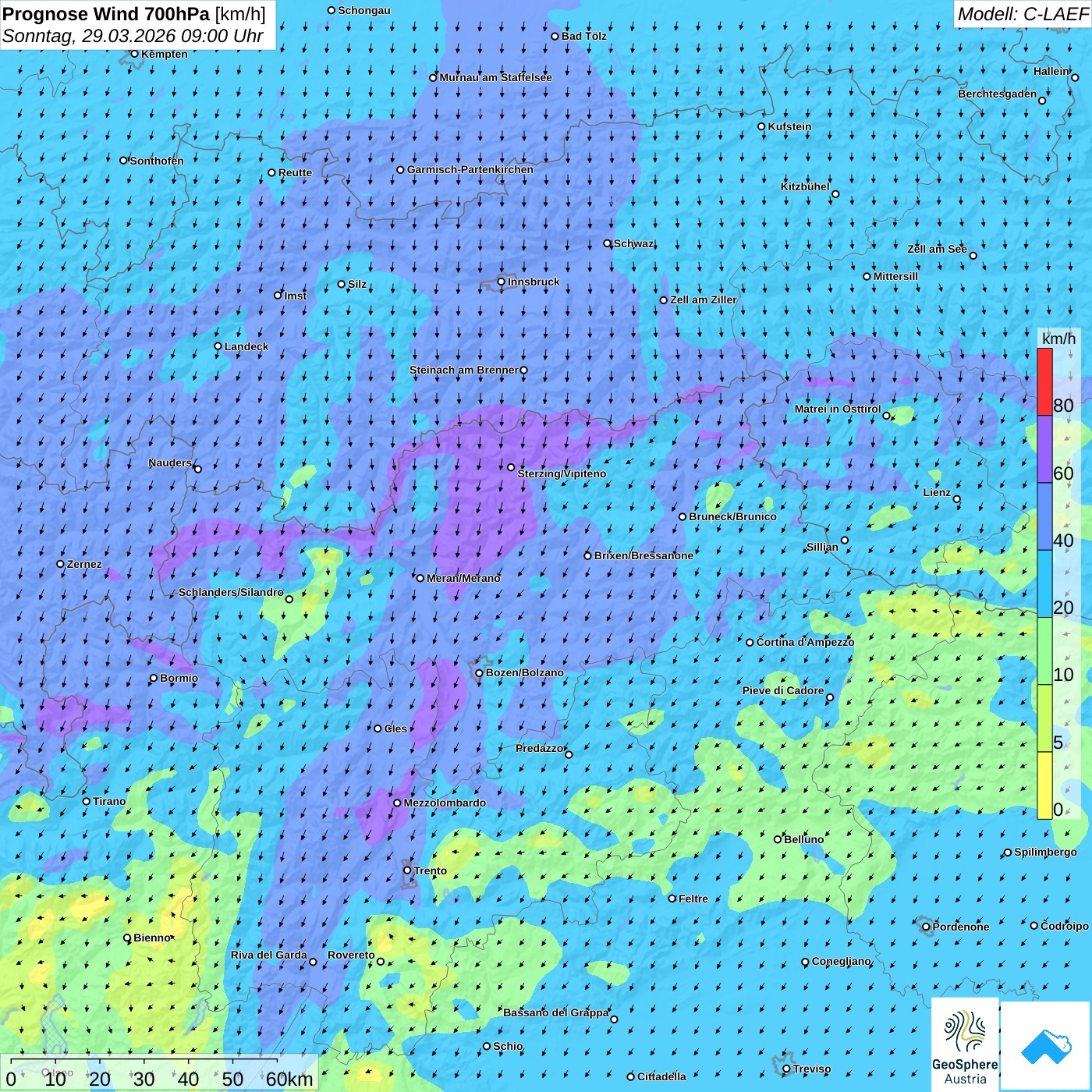The height and width of the screenshot is (1092, 1092).
Task: Click the red 80 km/h legend band
Action: [1044, 381]
